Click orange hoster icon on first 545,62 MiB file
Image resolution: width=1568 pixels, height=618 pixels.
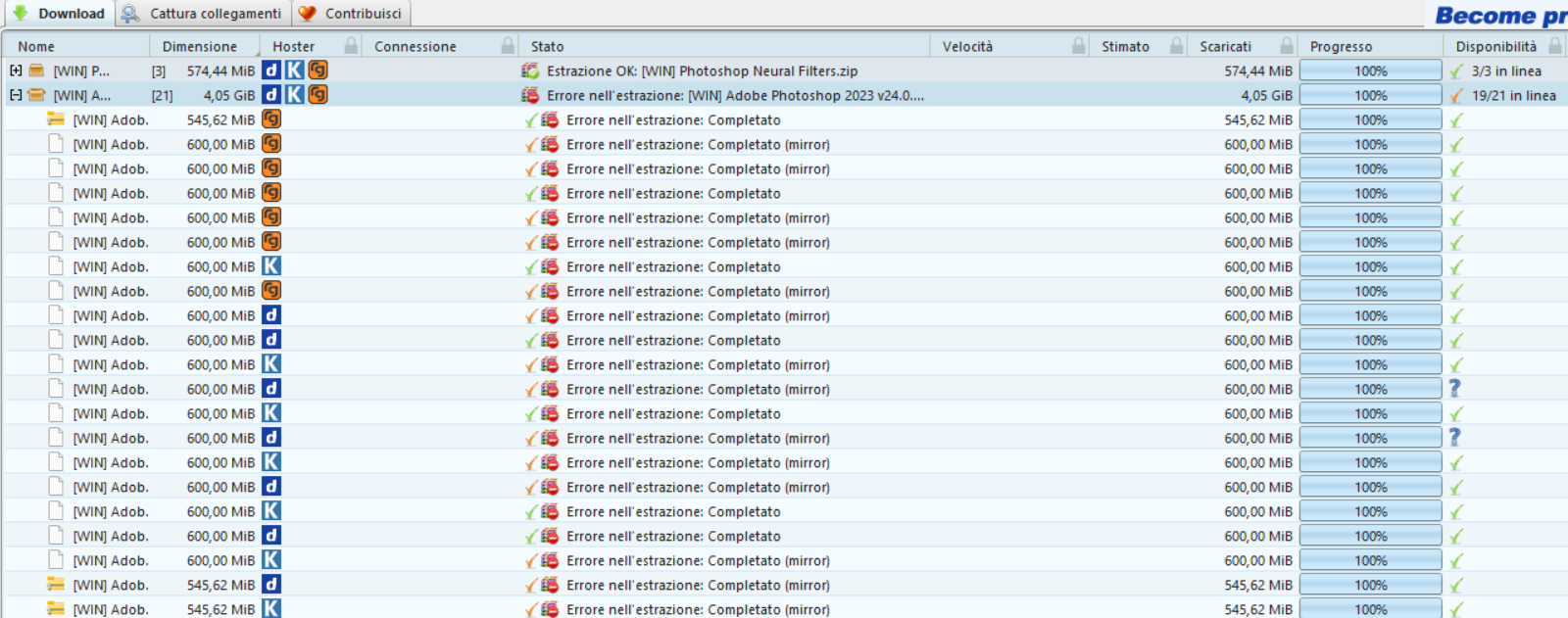[x=271, y=119]
